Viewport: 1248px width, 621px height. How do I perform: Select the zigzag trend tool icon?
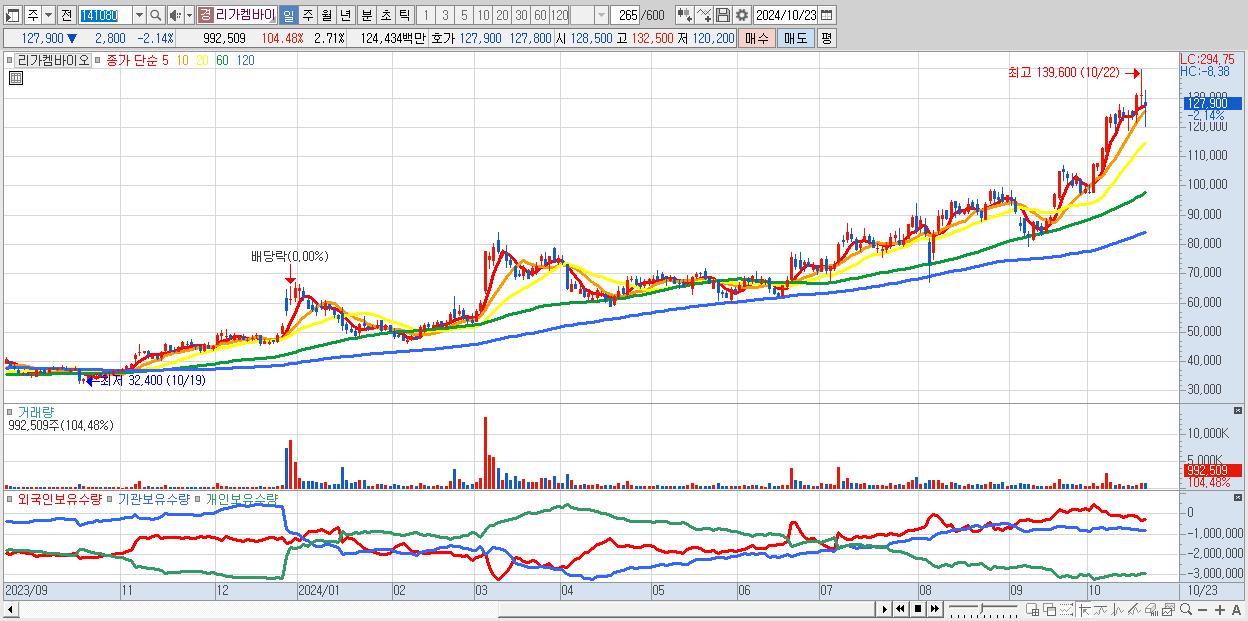click(1118, 610)
